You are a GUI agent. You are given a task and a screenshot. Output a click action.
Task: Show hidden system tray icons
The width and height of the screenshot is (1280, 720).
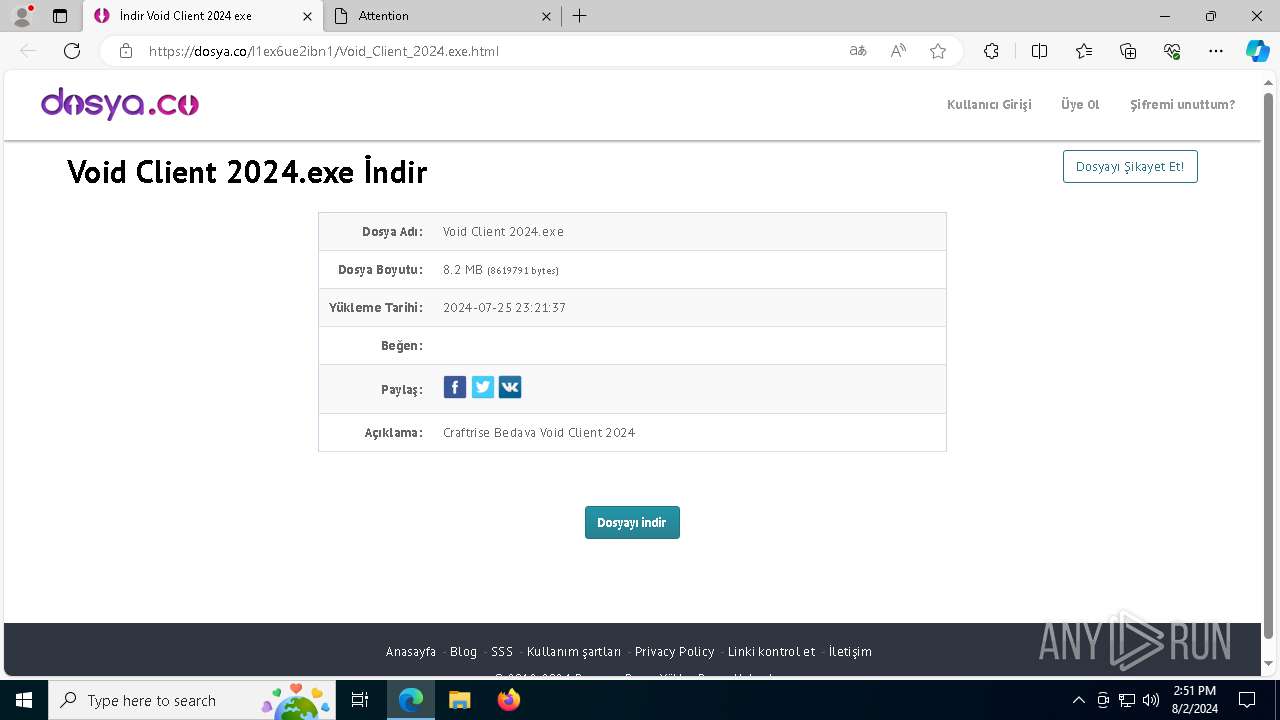pos(1078,700)
